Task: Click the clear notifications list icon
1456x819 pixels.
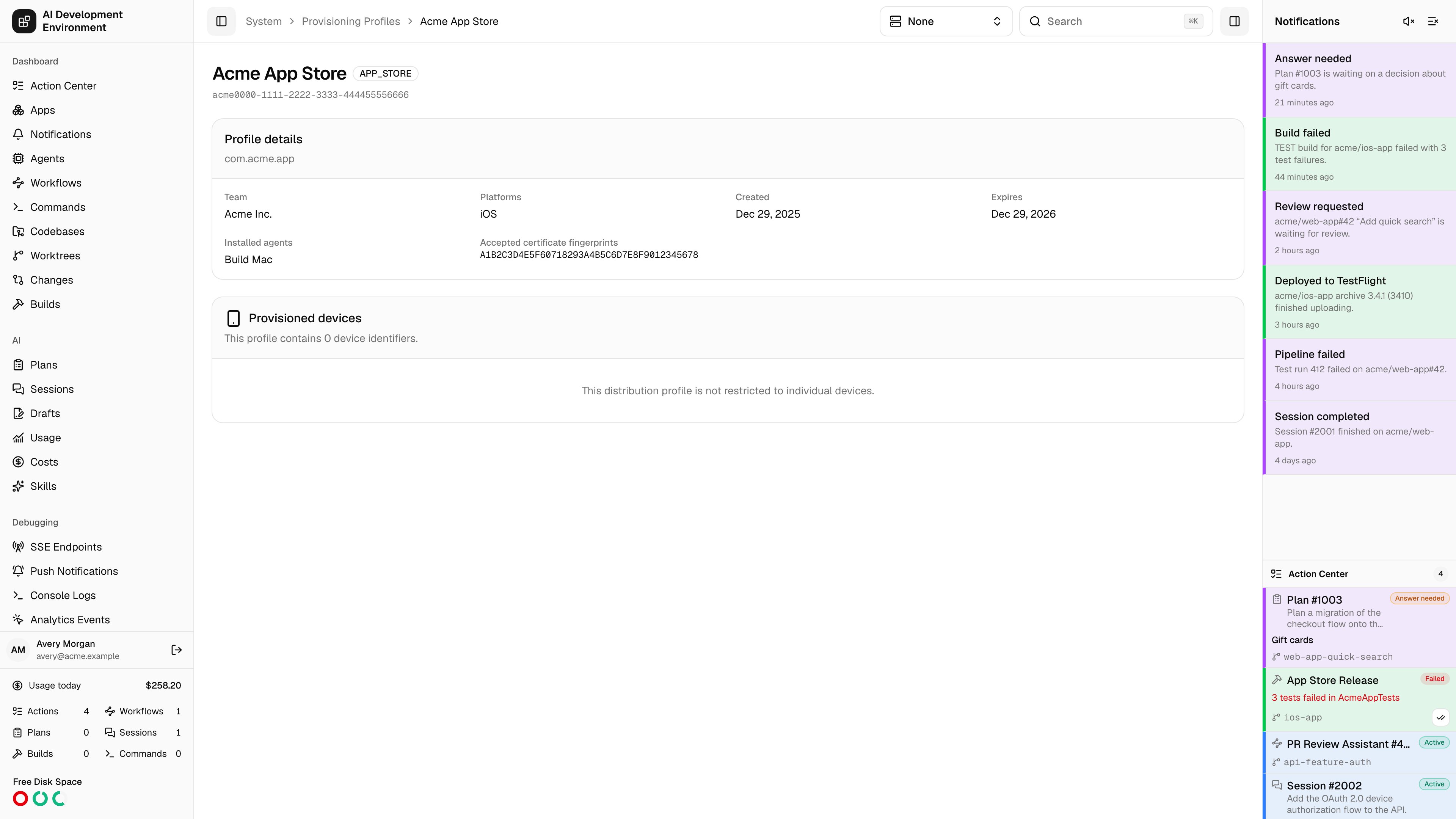Action: pos(1433,22)
